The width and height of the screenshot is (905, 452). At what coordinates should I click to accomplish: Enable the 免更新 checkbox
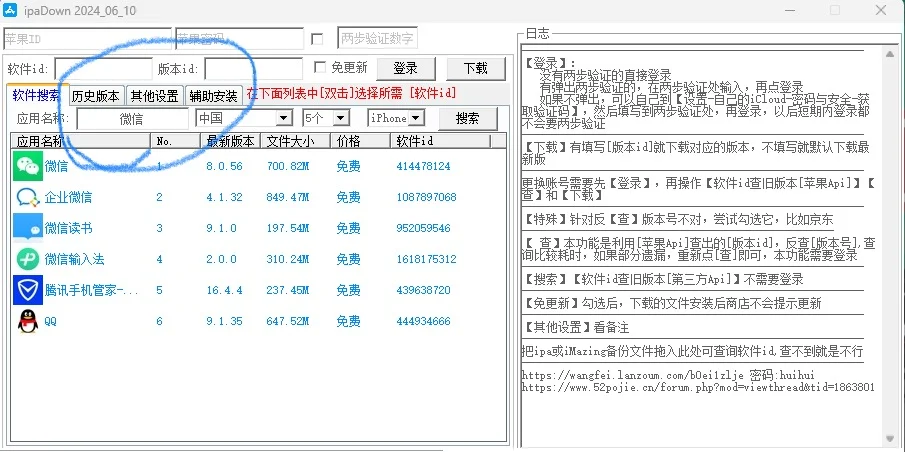[319, 68]
